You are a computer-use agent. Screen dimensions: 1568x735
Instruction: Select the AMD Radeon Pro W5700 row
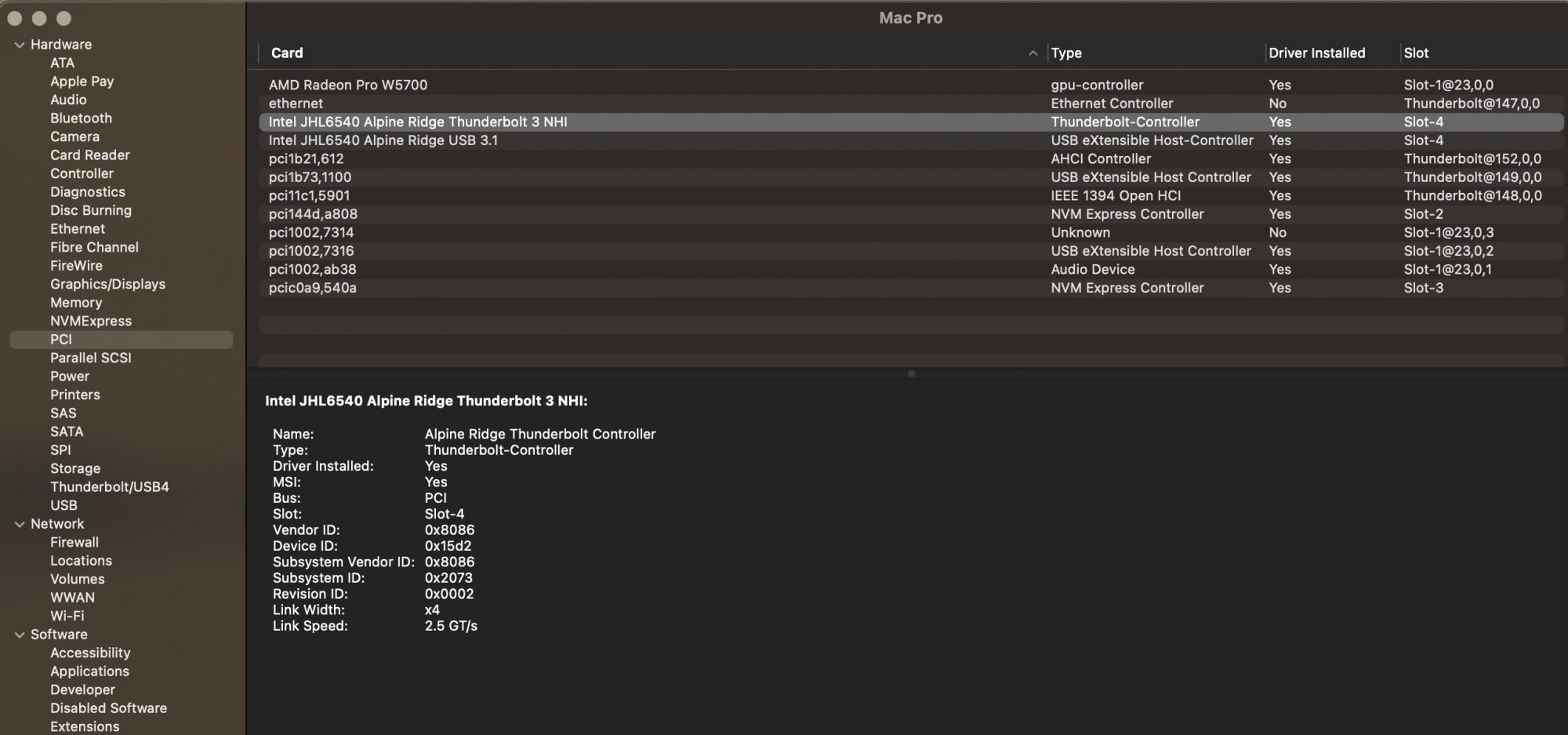pos(911,85)
